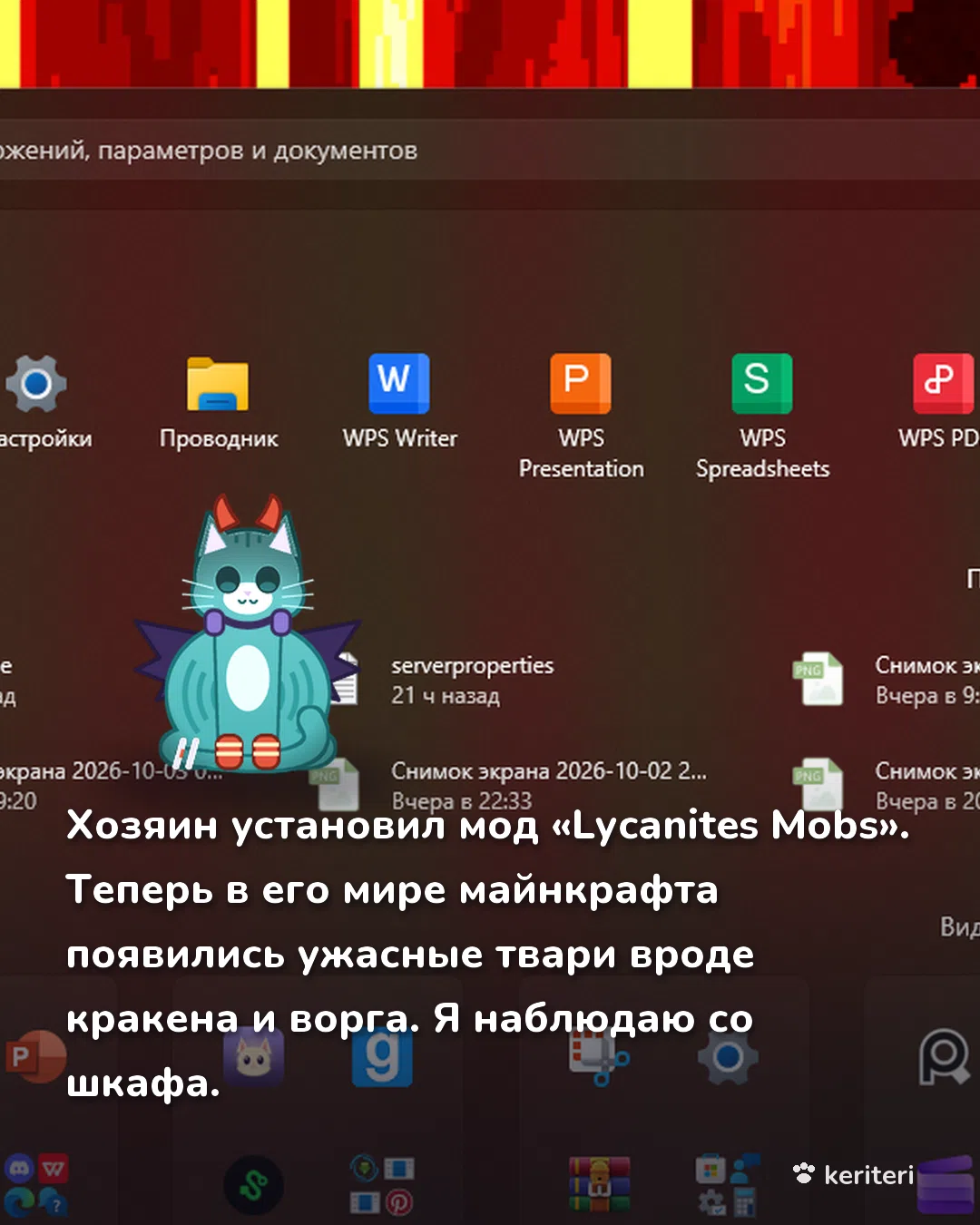Launch the Garry's Mod blue 'g' icon
The image size is (980, 1225).
(x=382, y=1056)
